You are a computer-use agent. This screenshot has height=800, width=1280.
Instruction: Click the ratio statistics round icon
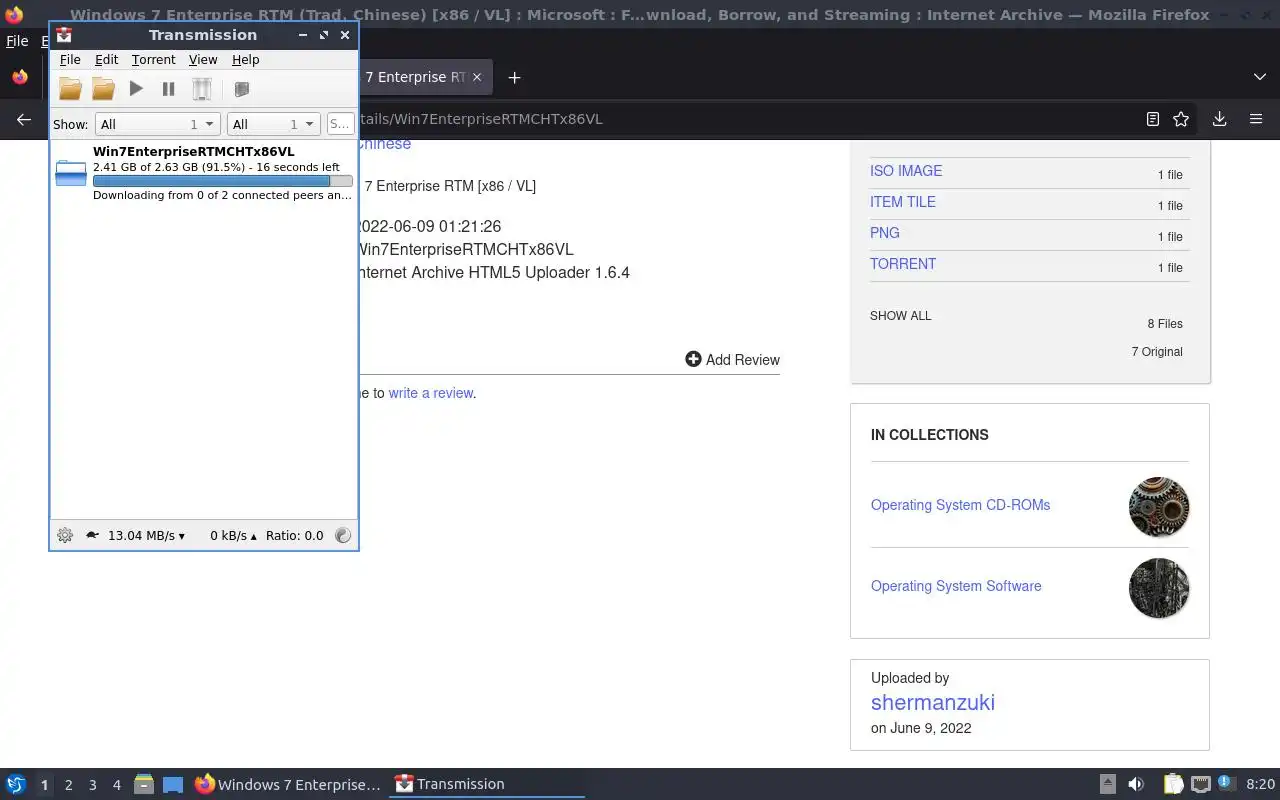pos(343,535)
